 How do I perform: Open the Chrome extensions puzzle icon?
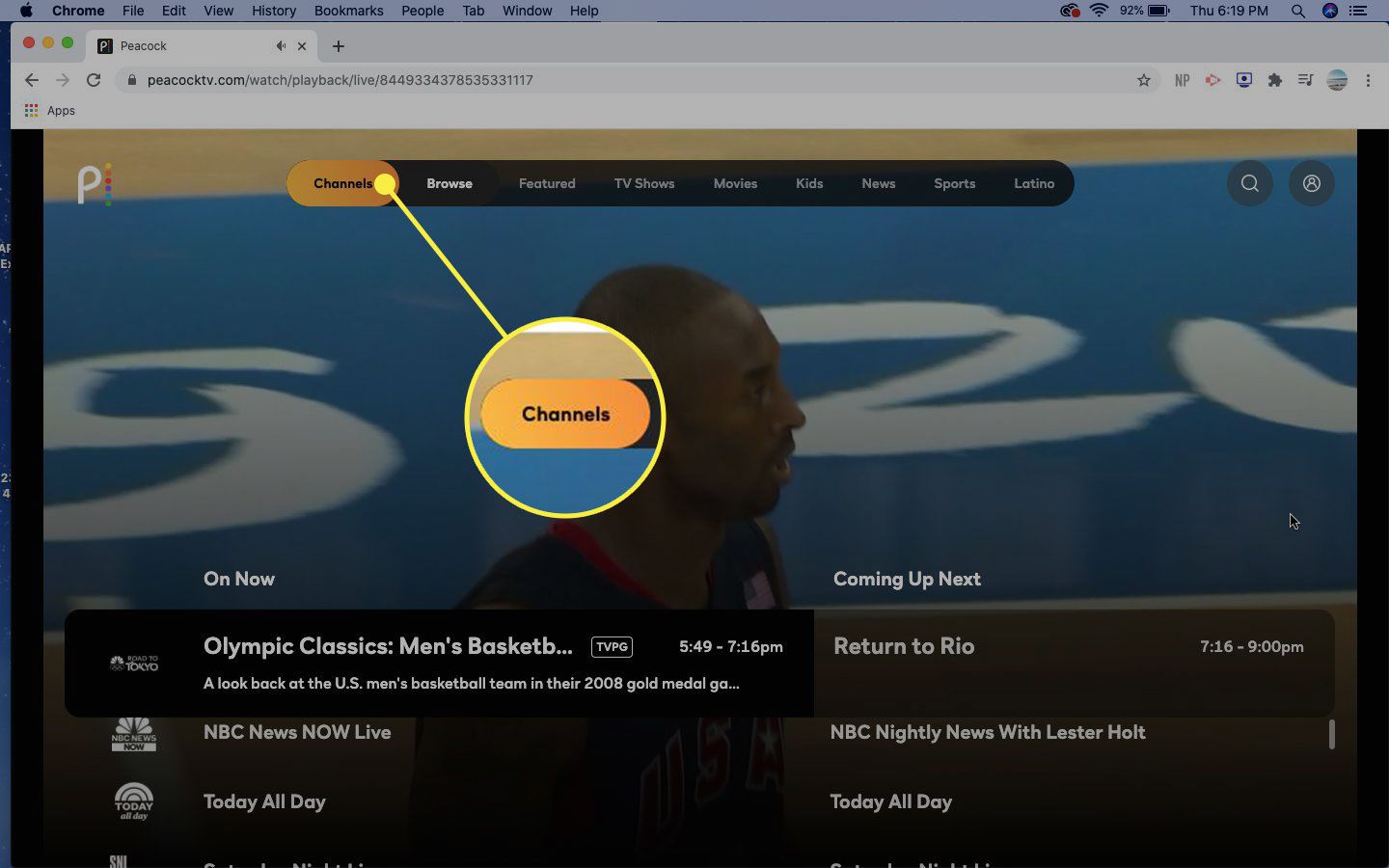coord(1274,80)
